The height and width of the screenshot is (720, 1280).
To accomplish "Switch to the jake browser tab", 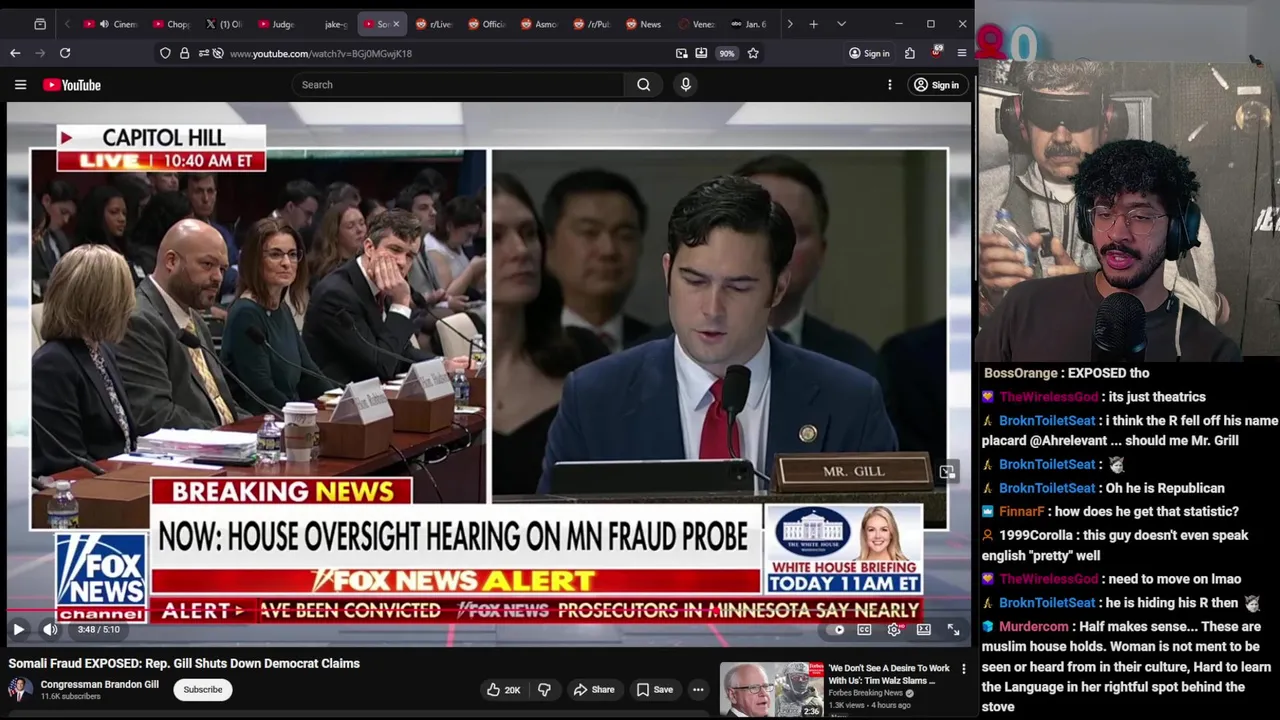I will tap(336, 24).
